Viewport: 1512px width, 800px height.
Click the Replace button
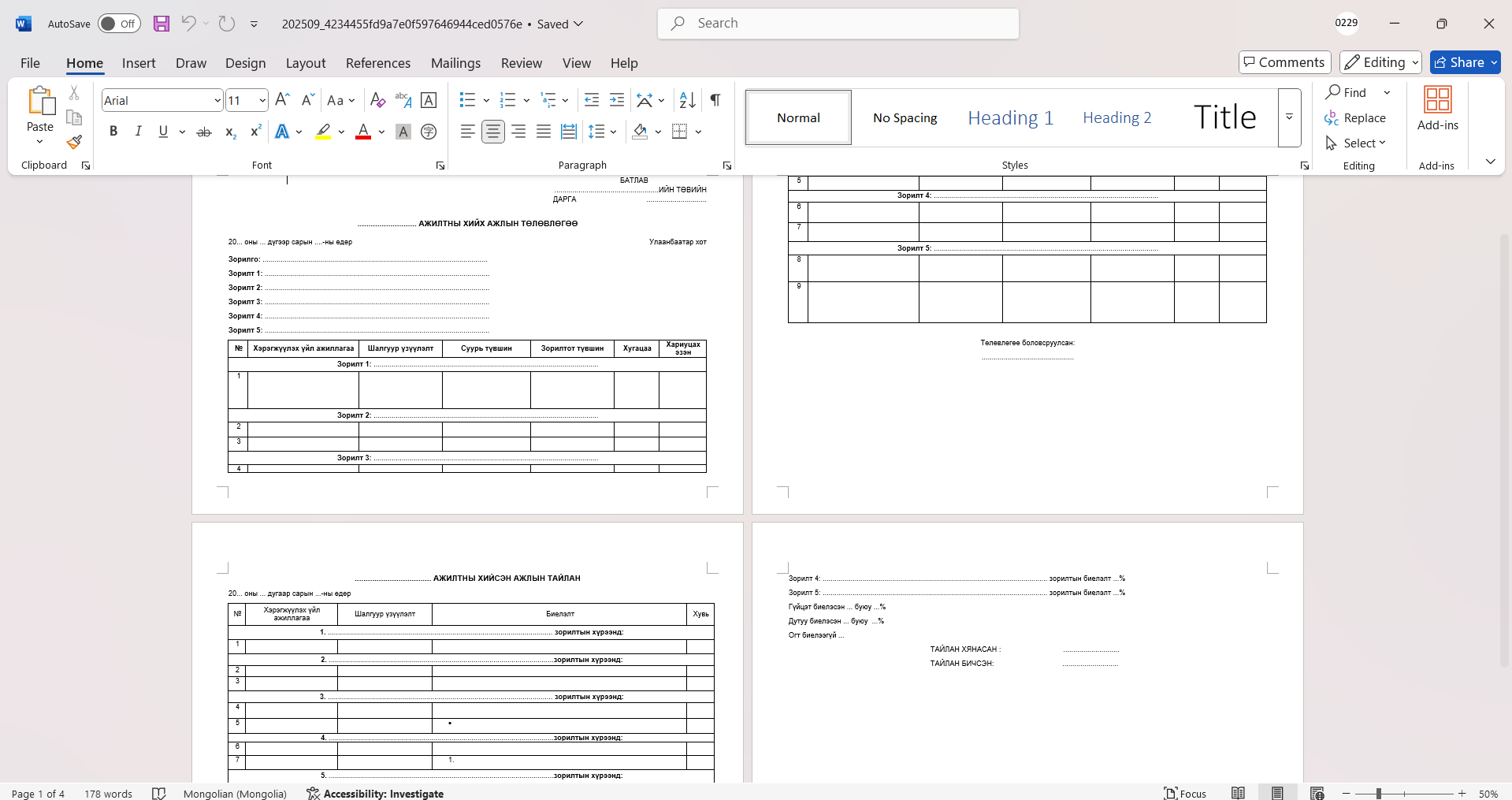[1355, 117]
